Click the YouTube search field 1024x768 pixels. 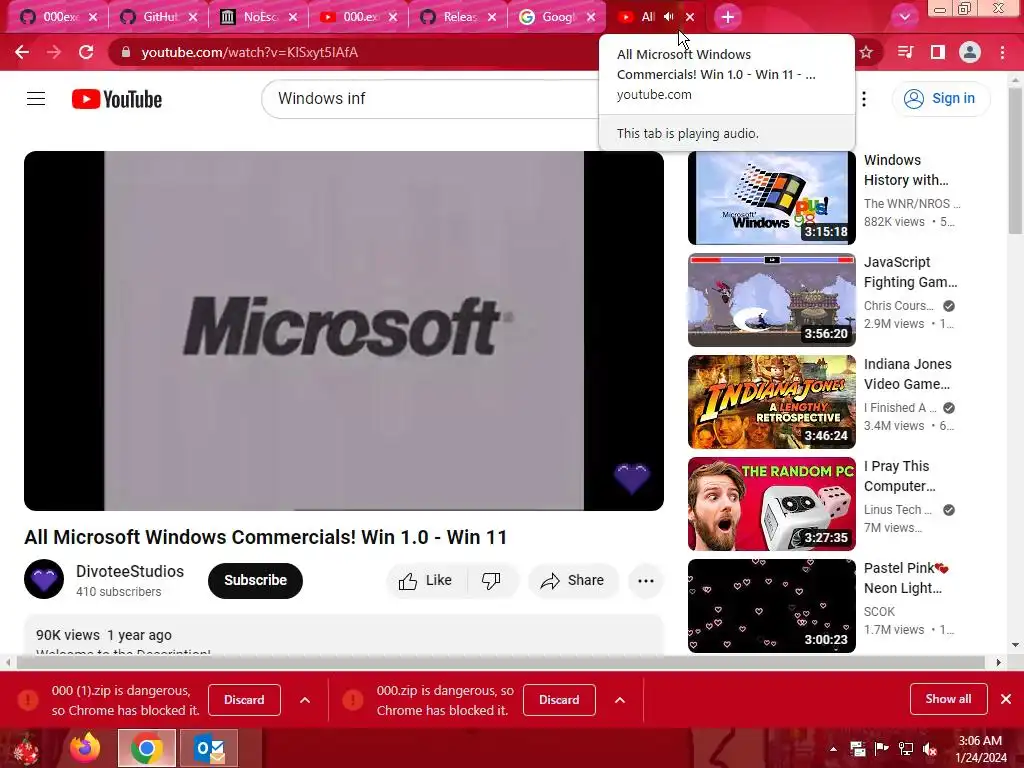point(431,99)
